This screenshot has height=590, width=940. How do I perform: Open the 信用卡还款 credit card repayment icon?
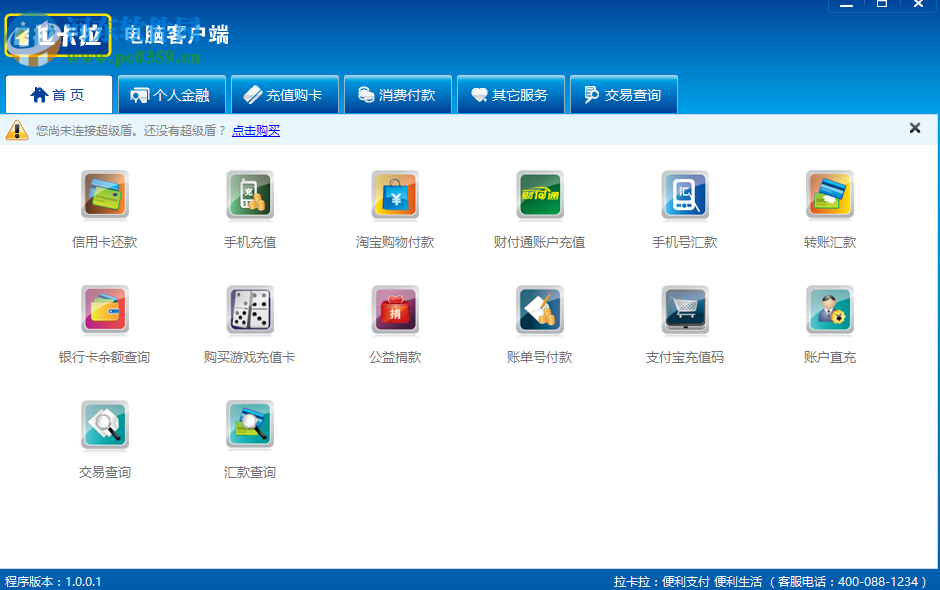[x=105, y=195]
